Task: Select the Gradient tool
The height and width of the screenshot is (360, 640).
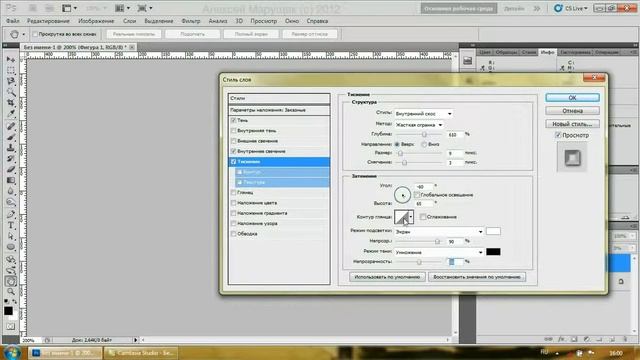Action: coord(11,180)
